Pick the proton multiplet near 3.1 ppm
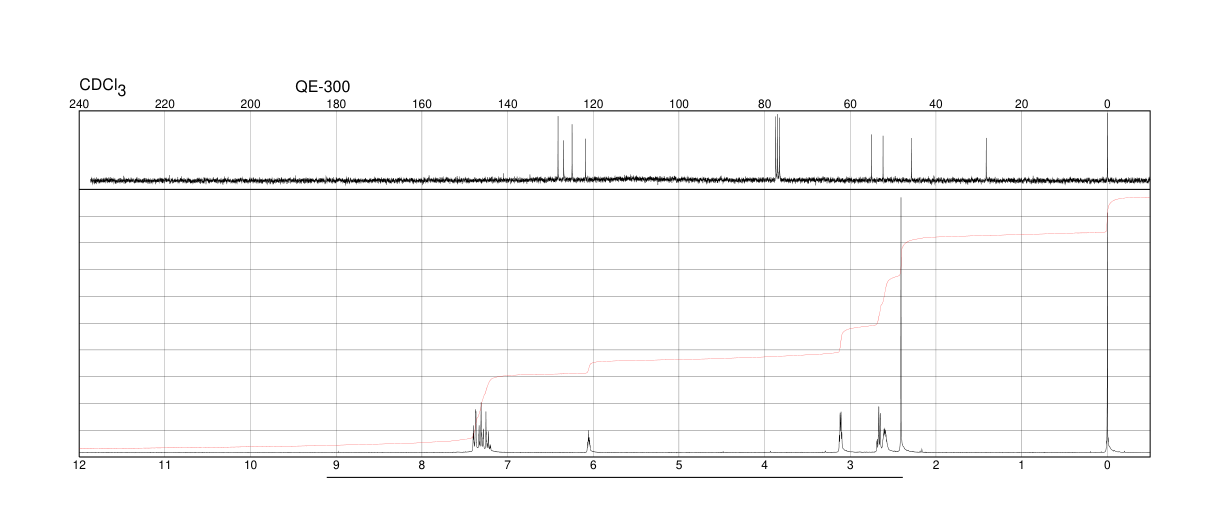Screen dimensions: 1224x528 840,431
